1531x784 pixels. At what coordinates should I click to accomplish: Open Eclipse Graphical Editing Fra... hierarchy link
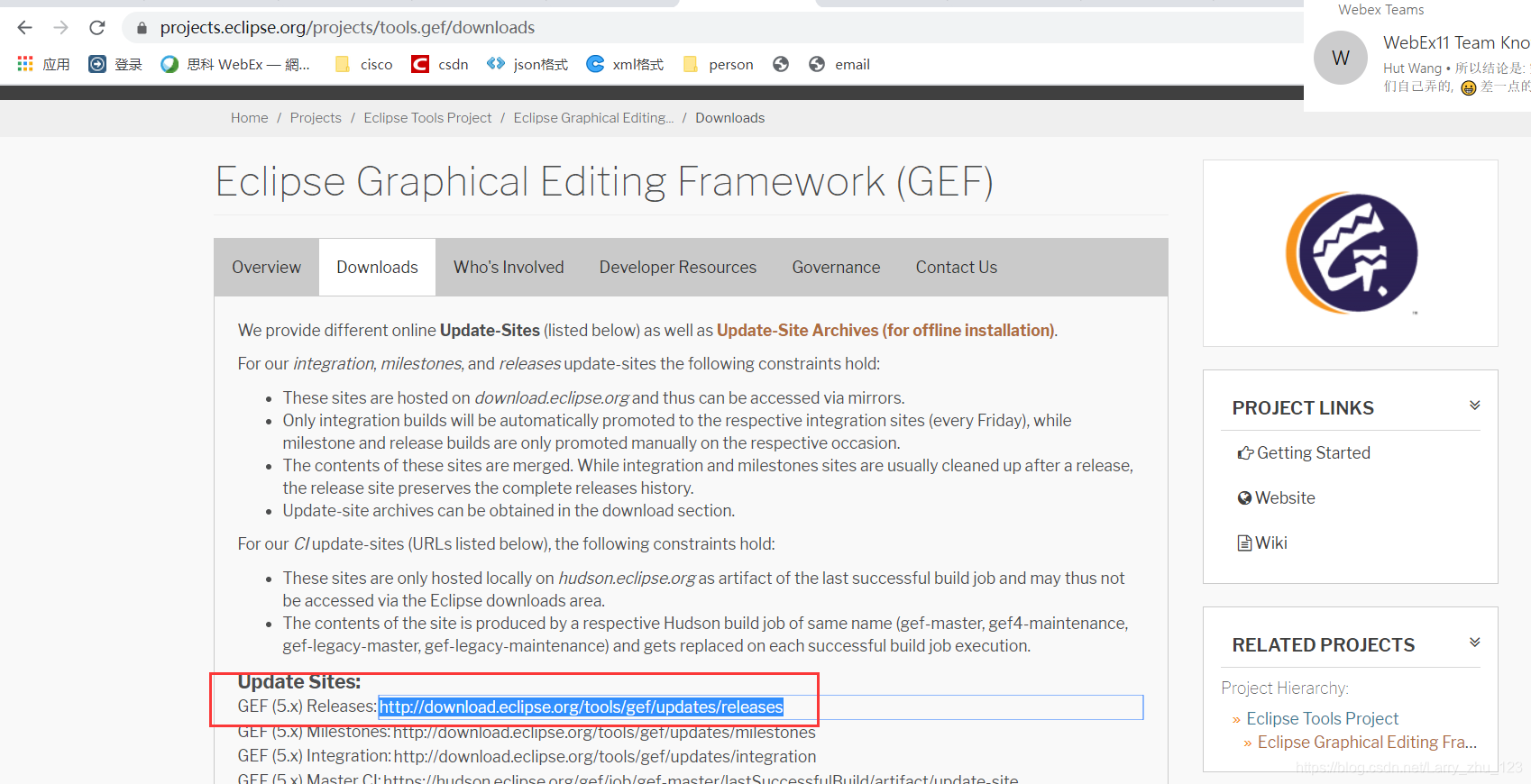[1367, 743]
